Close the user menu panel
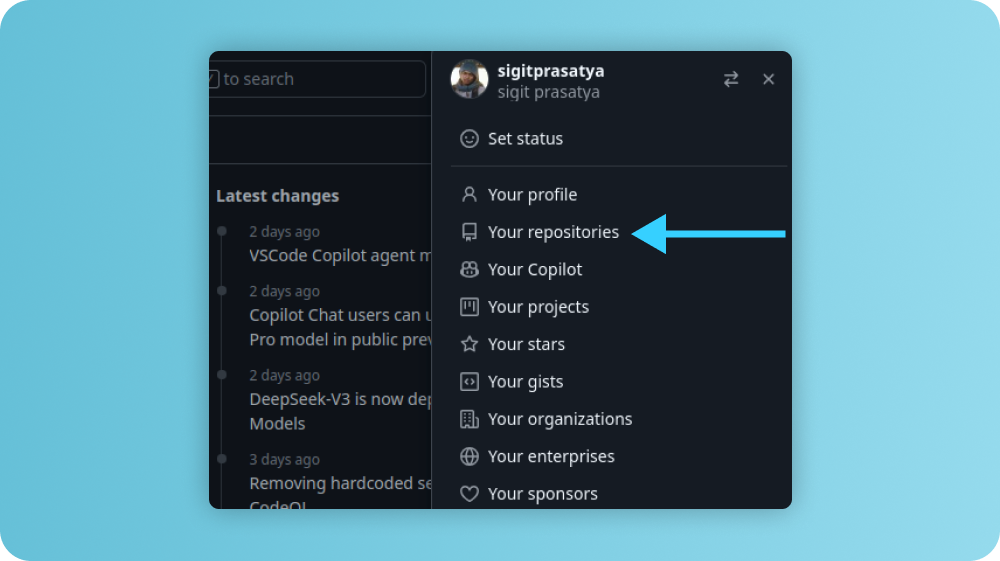1000x561 pixels. (x=768, y=79)
